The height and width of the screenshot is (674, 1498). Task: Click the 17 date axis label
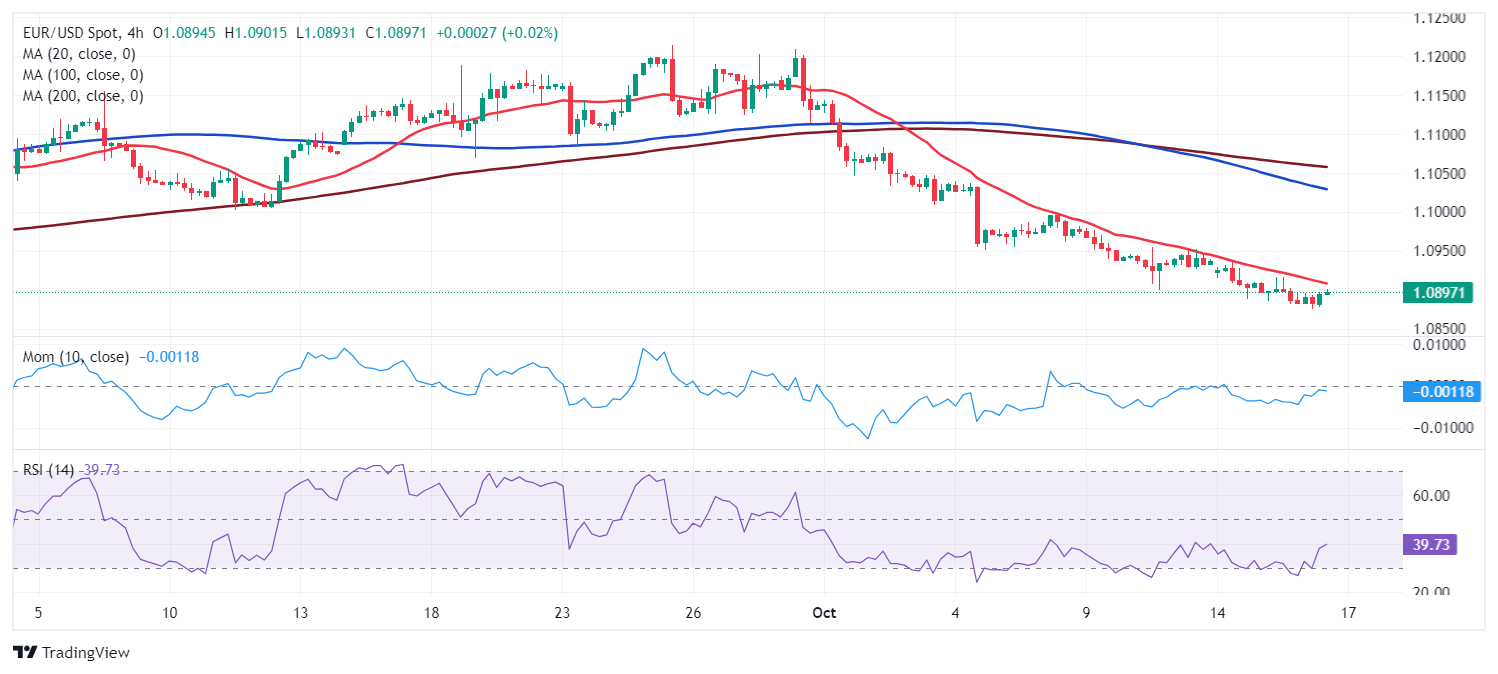pyautogui.click(x=1347, y=612)
